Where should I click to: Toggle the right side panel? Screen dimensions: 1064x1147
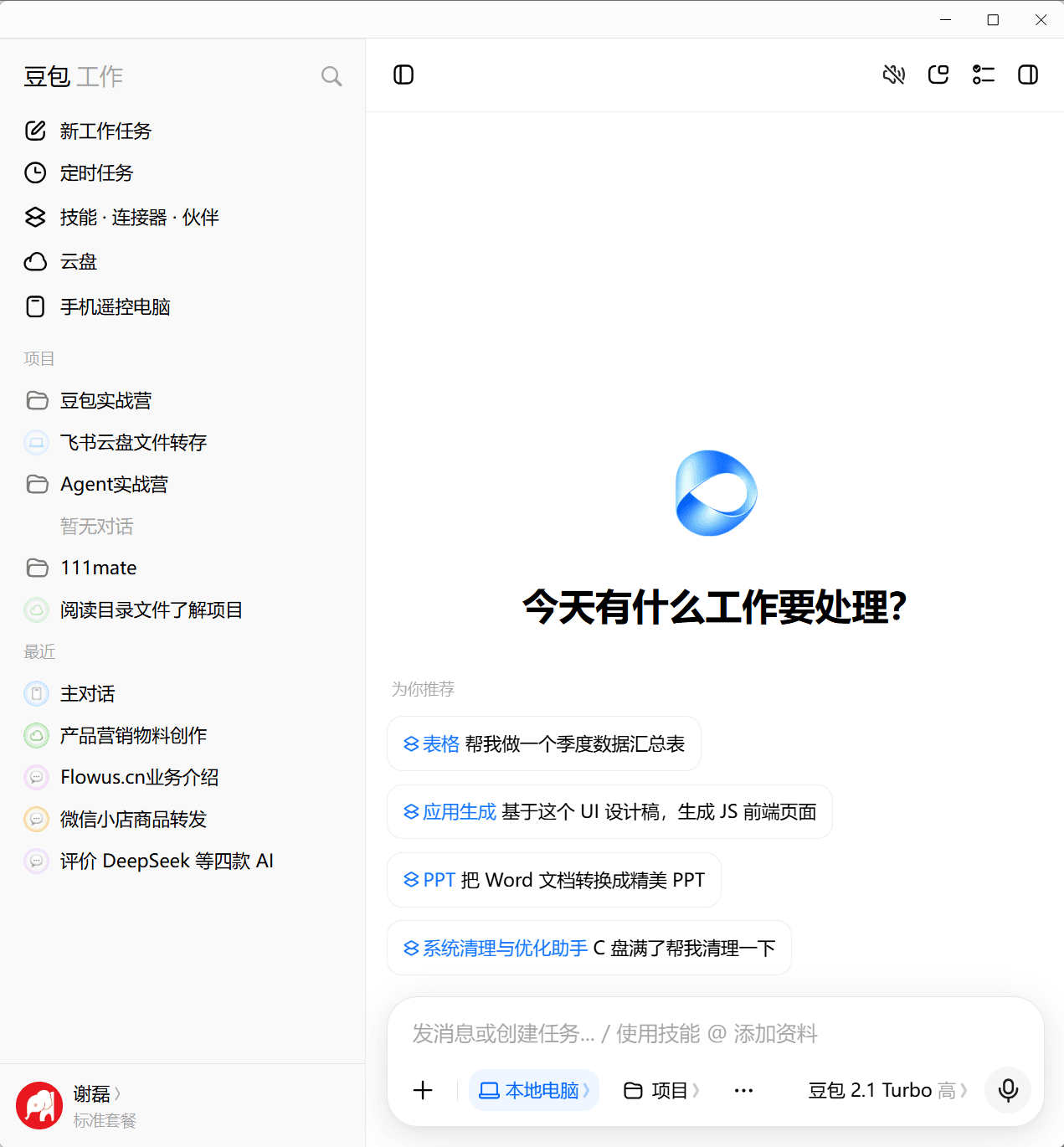(x=1028, y=75)
